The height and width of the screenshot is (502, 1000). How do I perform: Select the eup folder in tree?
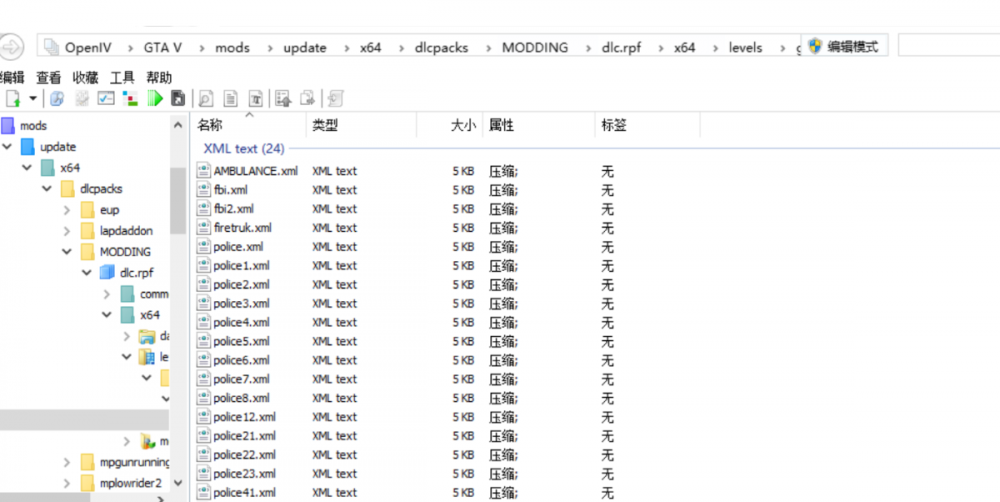[110, 210]
